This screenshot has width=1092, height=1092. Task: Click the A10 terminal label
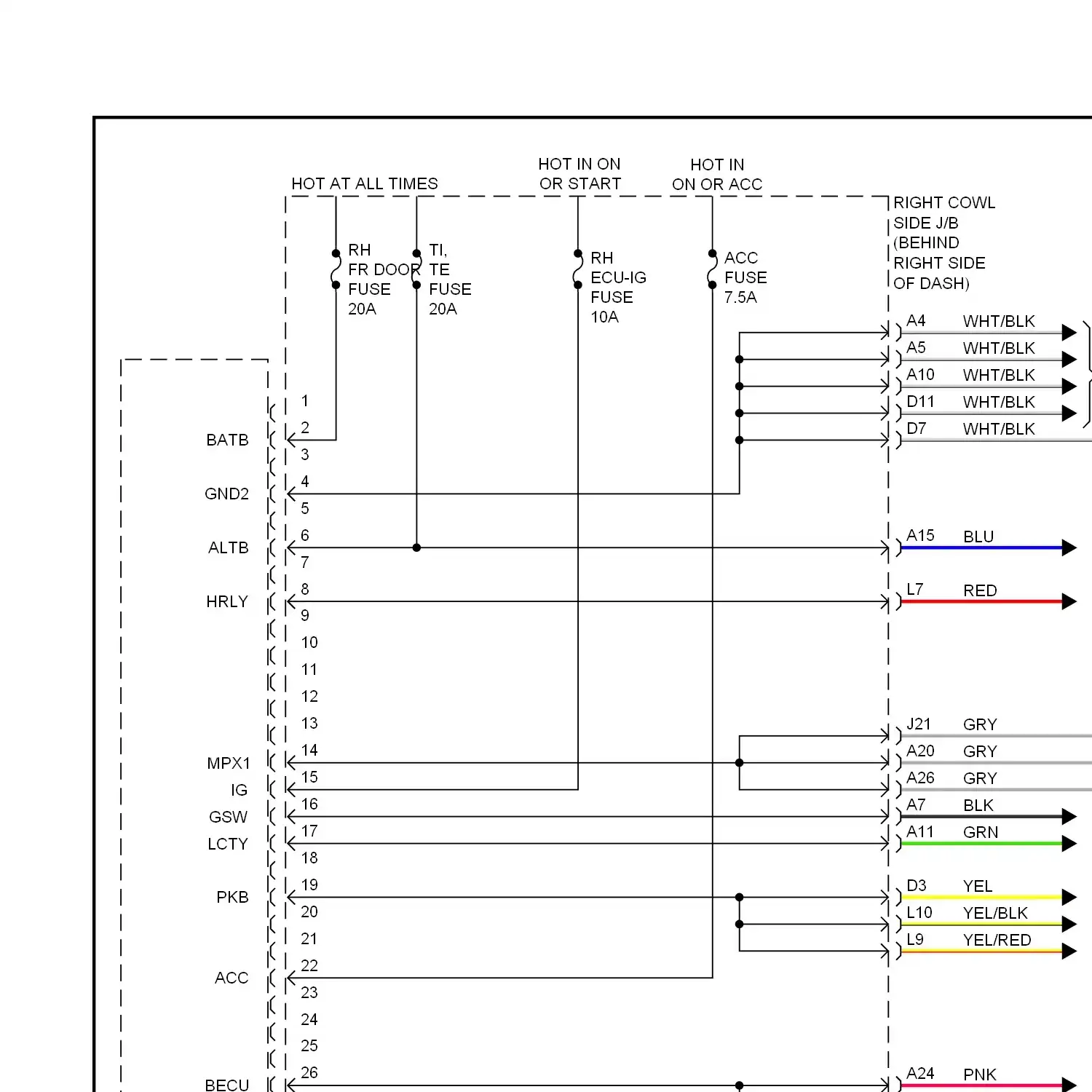click(920, 375)
